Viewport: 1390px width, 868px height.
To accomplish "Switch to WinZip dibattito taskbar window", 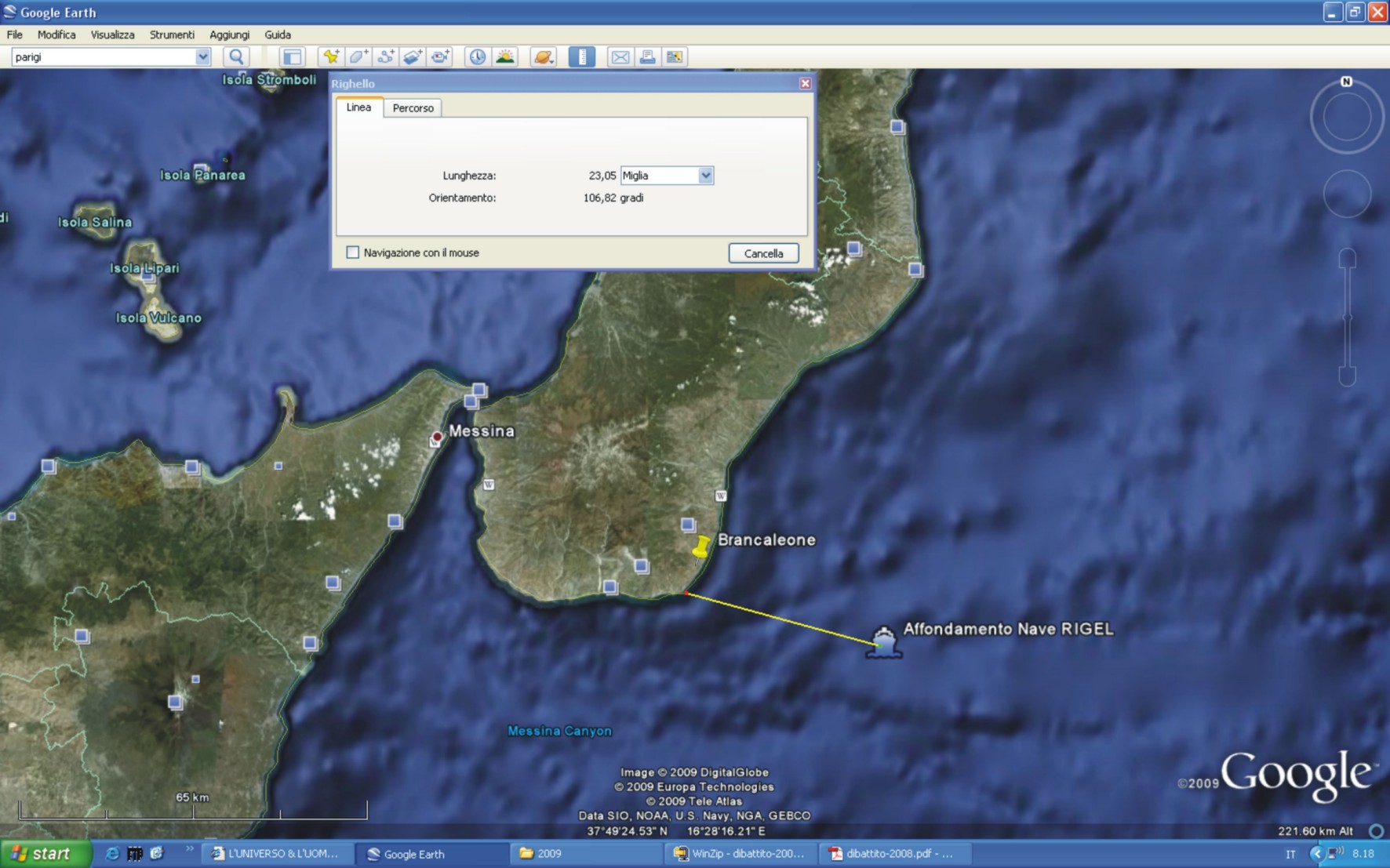I will (x=739, y=853).
